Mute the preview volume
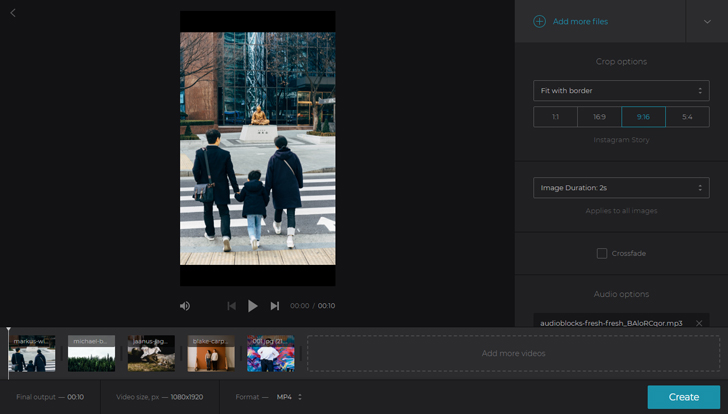This screenshot has height=414, width=728. click(x=185, y=306)
